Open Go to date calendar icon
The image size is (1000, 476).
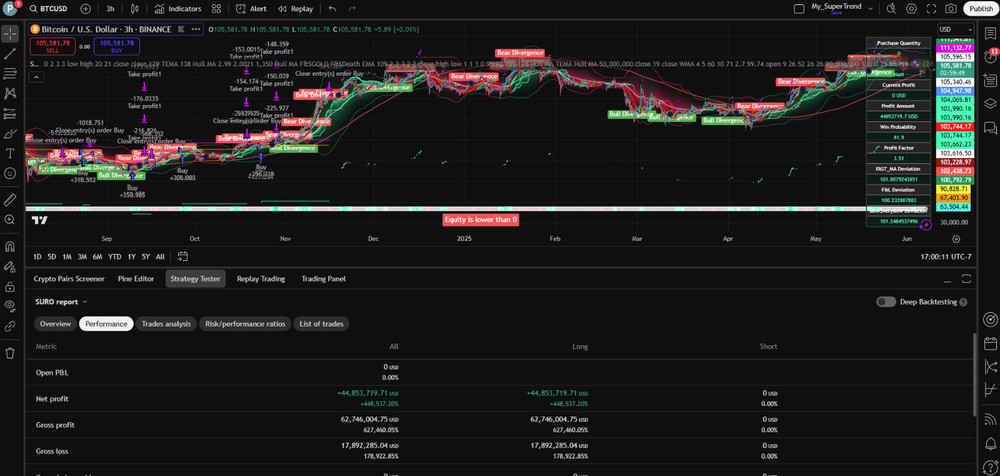click(x=183, y=257)
